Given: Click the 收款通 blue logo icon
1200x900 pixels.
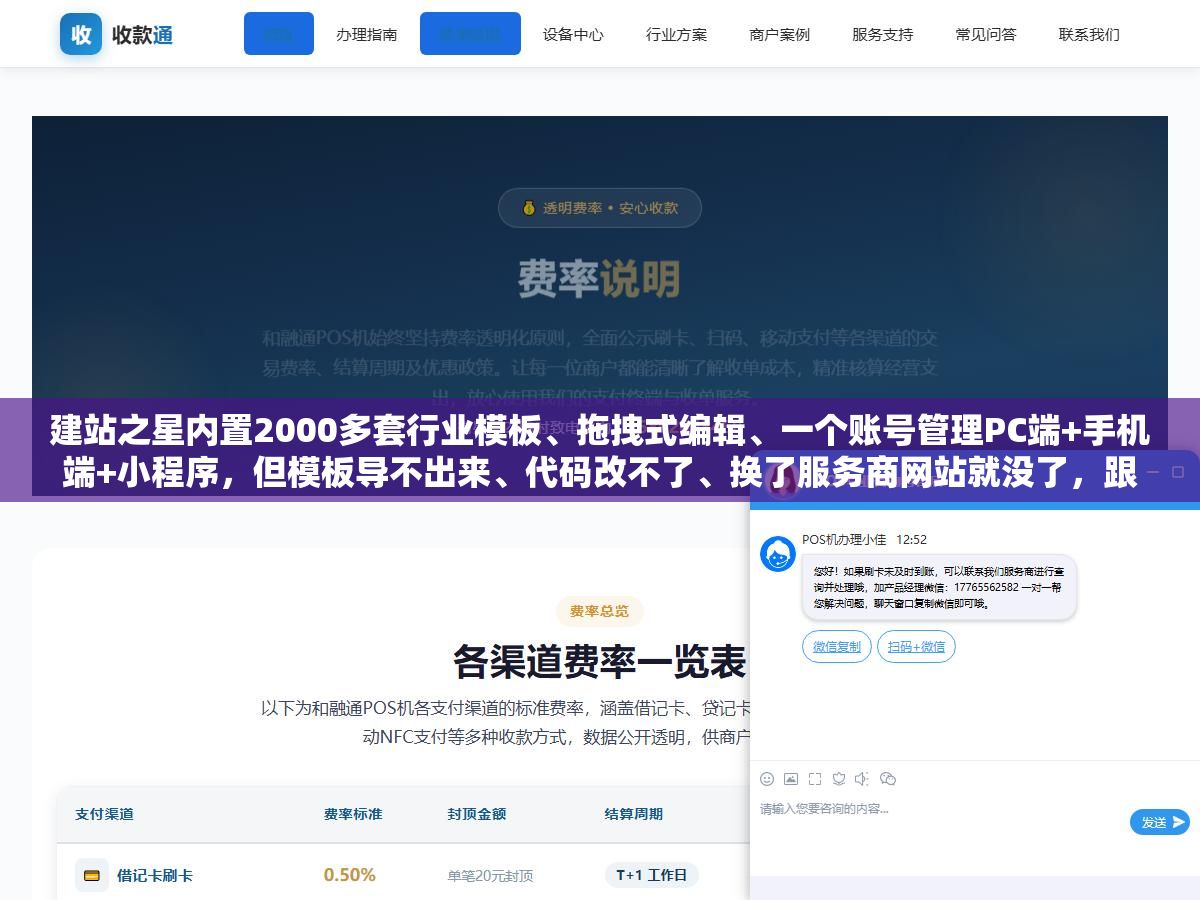Looking at the screenshot, I should [81, 34].
